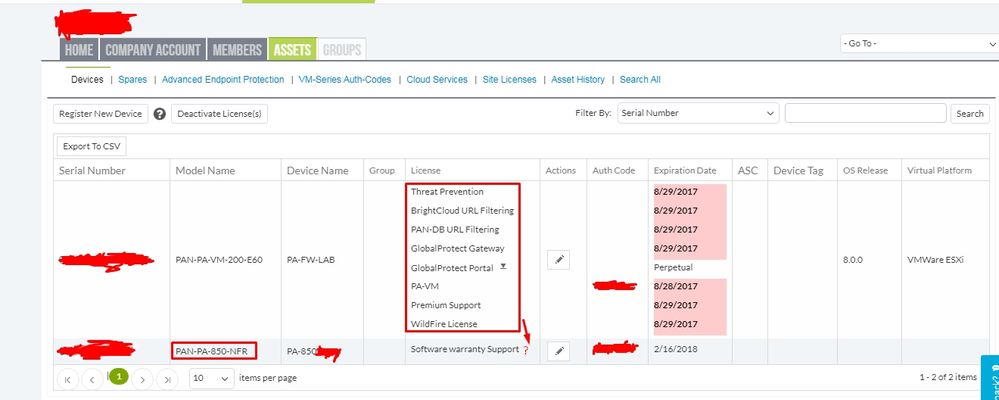Image resolution: width=999 pixels, height=400 pixels.
Task: Open VM-Series Auth-Codes link
Action: pyautogui.click(x=345, y=80)
